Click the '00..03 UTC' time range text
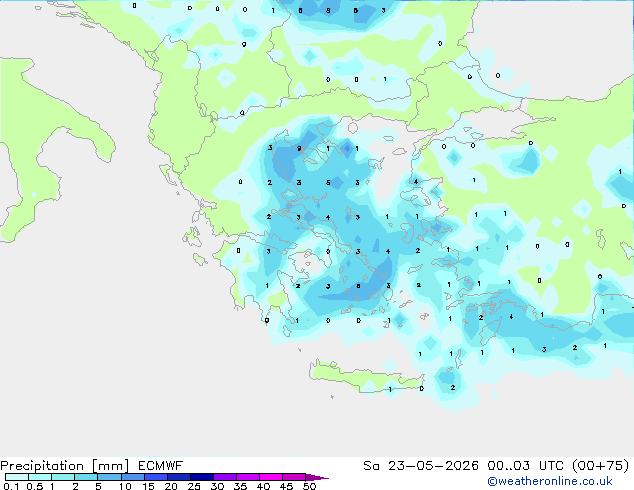Viewport: 634px width, 490px height. (525, 466)
